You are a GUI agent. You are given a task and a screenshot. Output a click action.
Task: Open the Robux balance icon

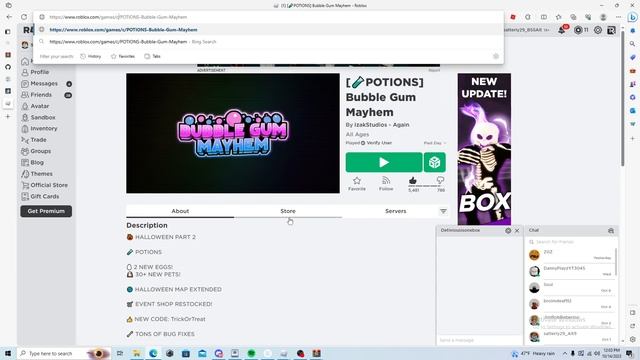578,30
